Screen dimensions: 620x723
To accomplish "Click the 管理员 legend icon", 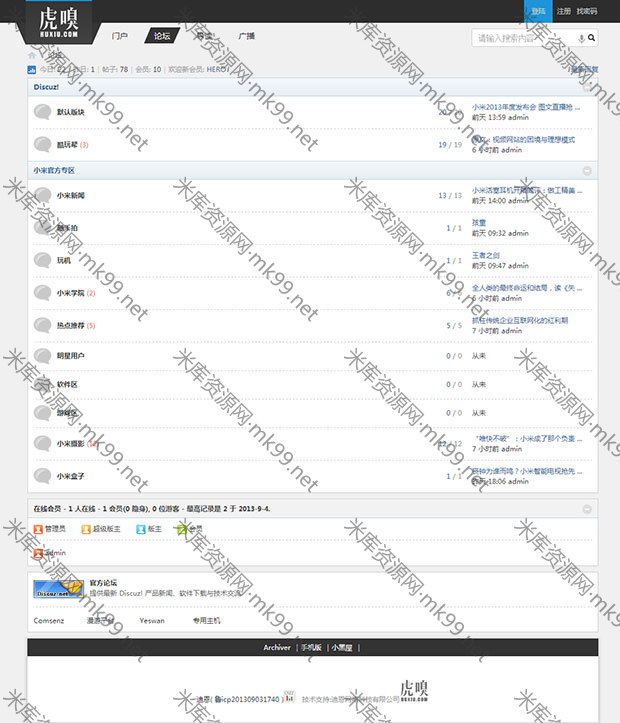I will [x=38, y=529].
